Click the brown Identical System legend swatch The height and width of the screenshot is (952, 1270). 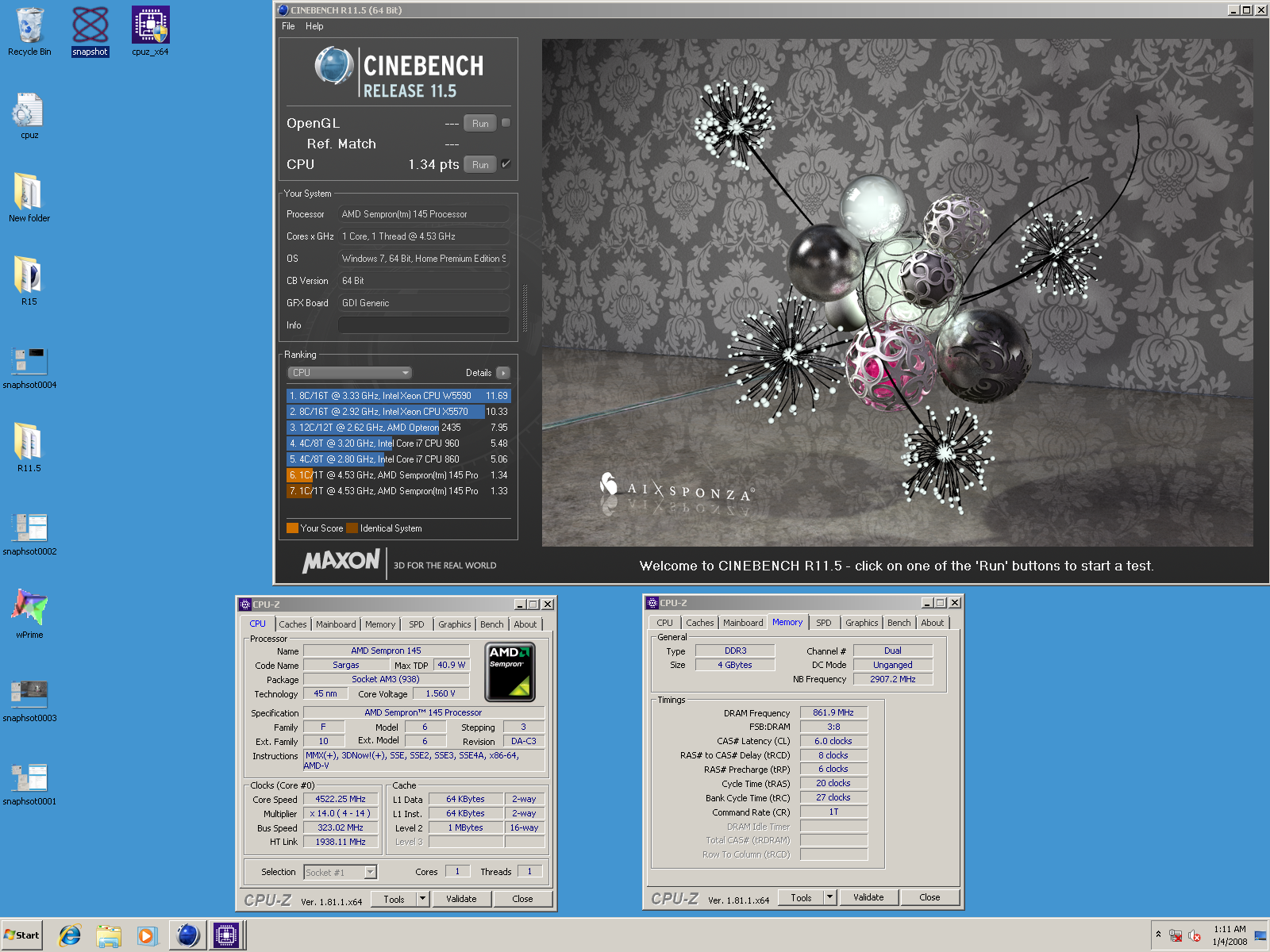pyautogui.click(x=352, y=528)
